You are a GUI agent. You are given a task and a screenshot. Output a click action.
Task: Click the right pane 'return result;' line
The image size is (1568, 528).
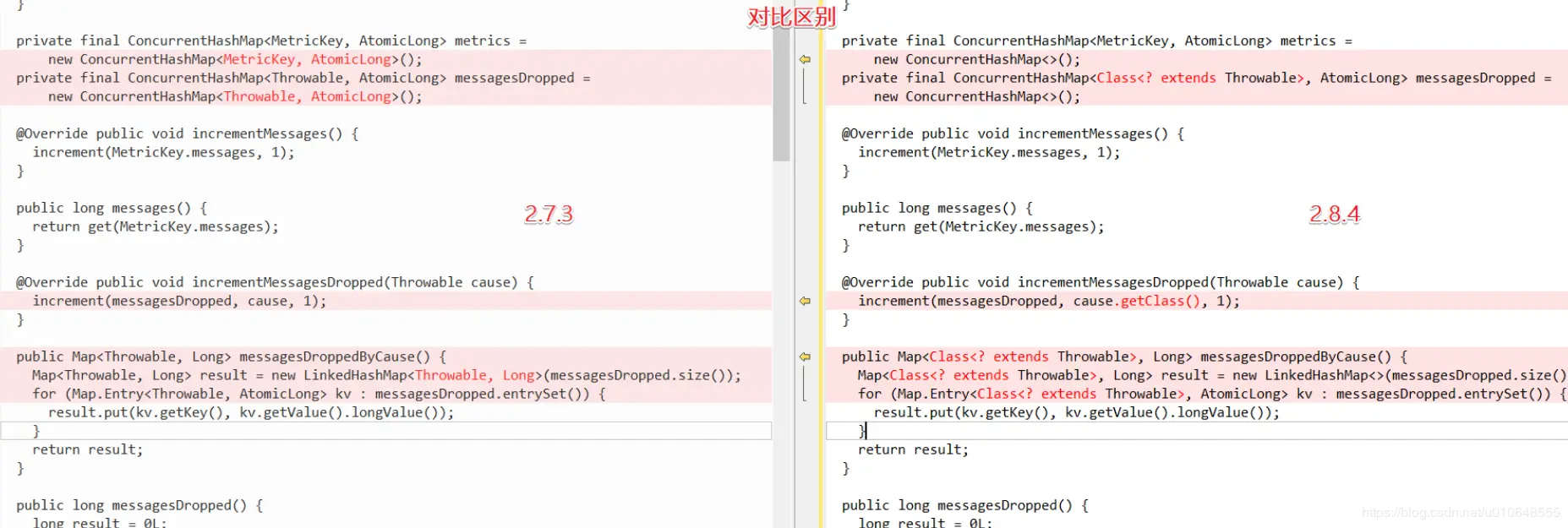(914, 449)
